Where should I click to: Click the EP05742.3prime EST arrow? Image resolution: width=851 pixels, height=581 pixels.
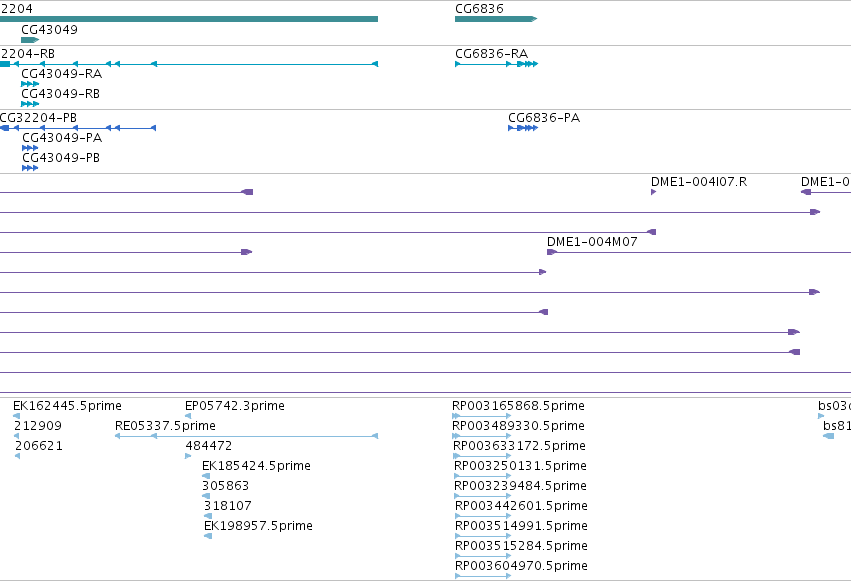pos(188,416)
